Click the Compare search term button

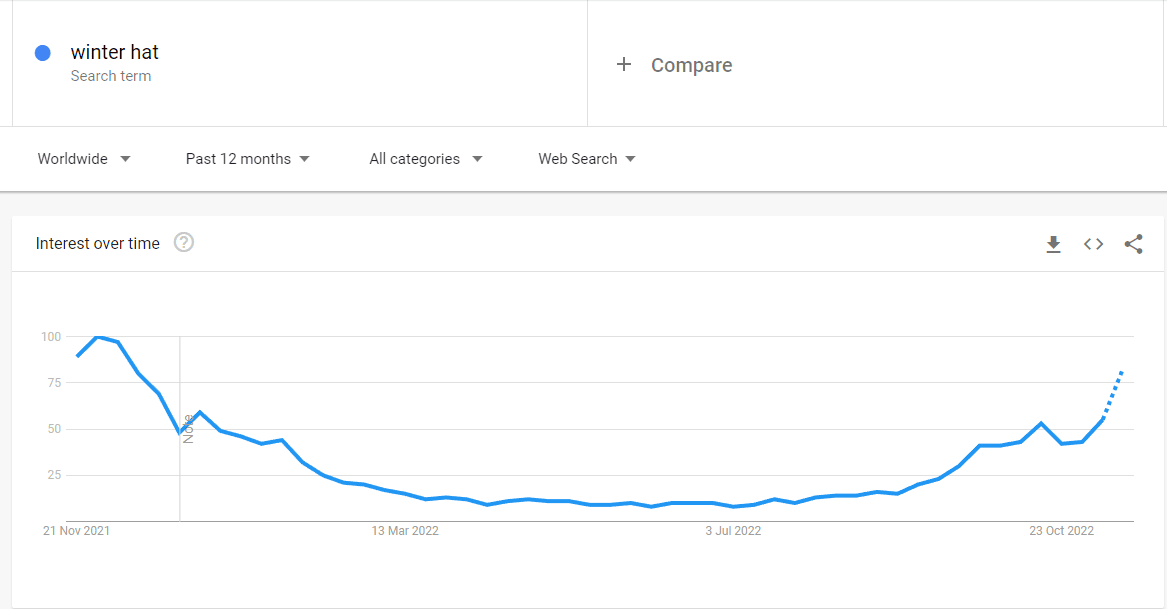tap(674, 65)
